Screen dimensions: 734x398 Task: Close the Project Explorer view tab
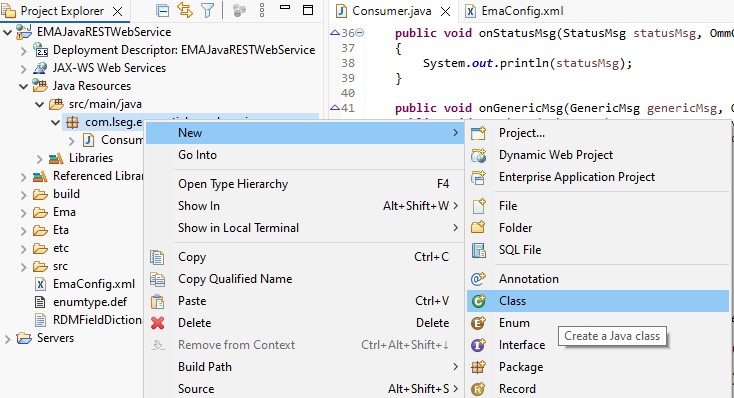coord(118,11)
